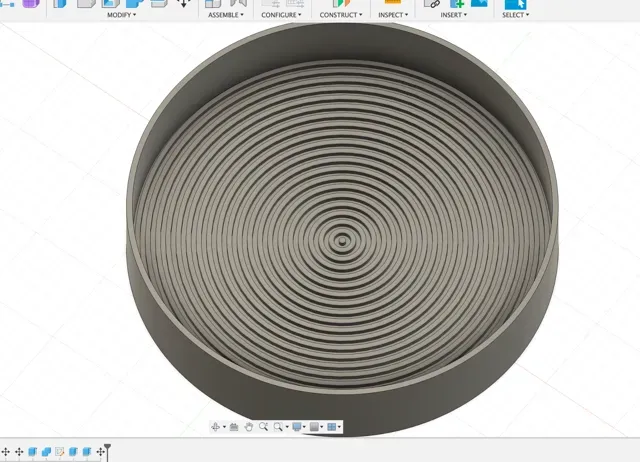640x462 pixels.
Task: Open the CONFIGURE dropdown menu
Action: pos(281,15)
